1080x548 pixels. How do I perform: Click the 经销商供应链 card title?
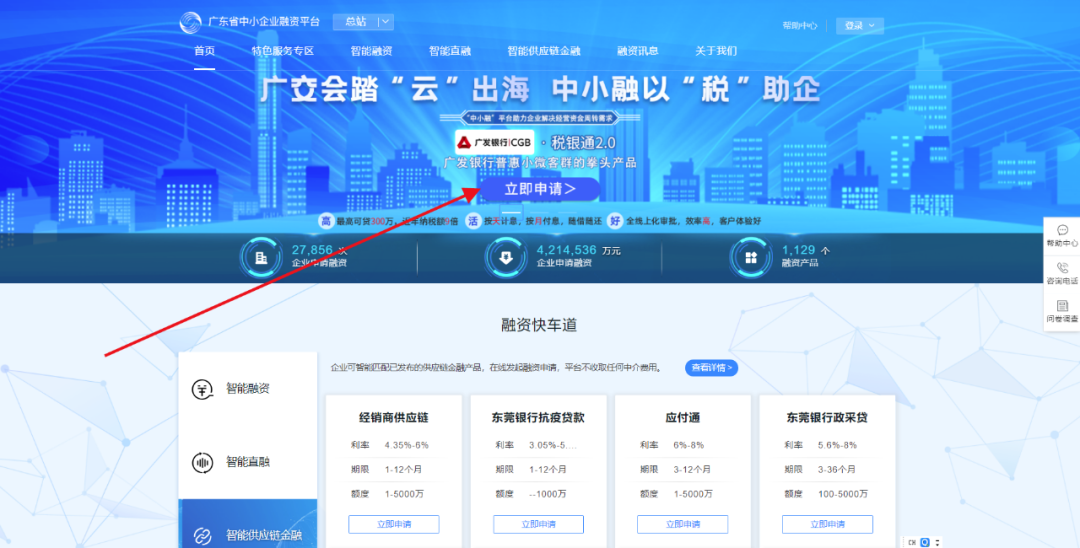pyautogui.click(x=394, y=418)
